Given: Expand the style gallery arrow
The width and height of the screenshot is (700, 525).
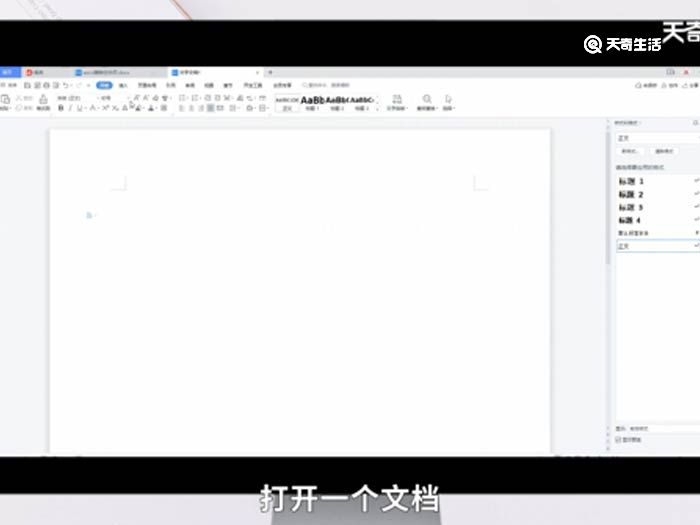Looking at the screenshot, I should click(377, 108).
